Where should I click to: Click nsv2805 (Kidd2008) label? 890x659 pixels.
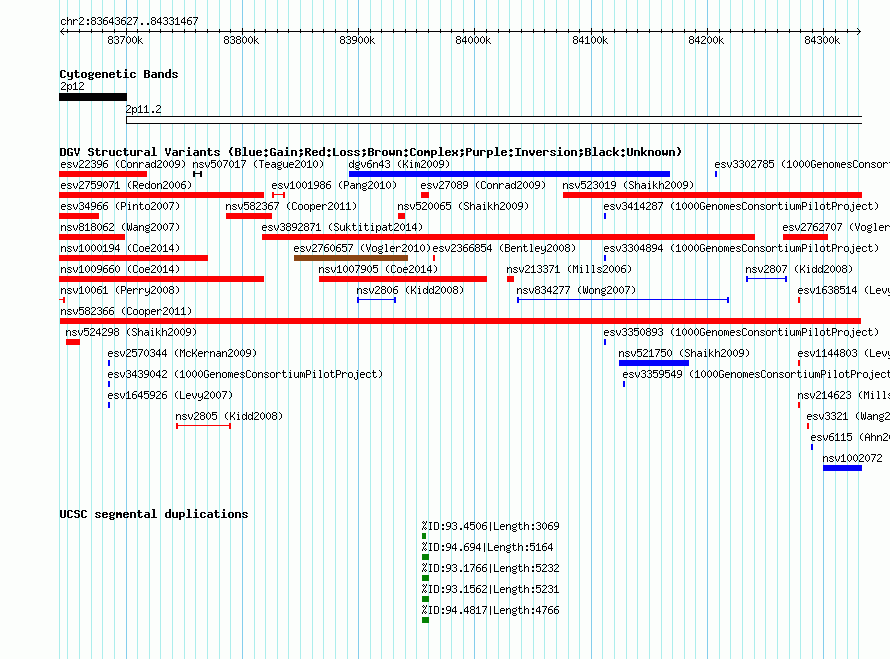(229, 416)
